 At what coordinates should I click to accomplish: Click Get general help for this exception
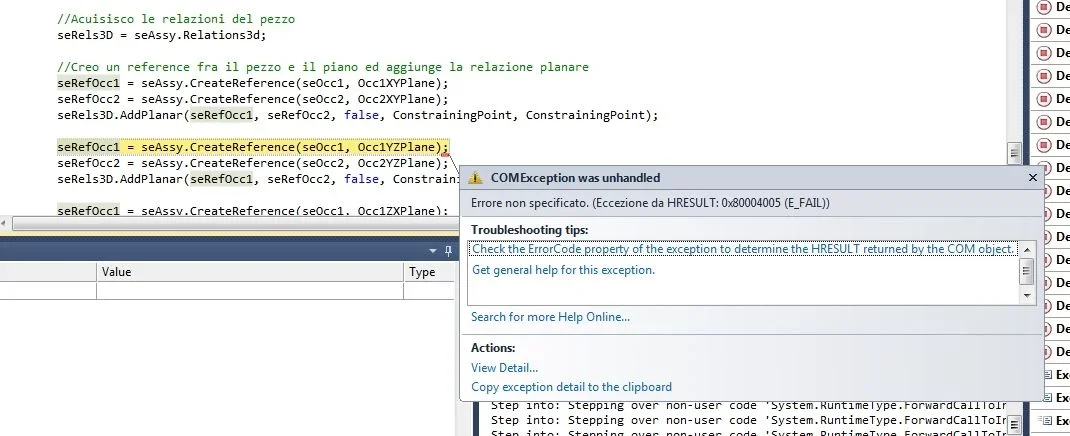(563, 270)
